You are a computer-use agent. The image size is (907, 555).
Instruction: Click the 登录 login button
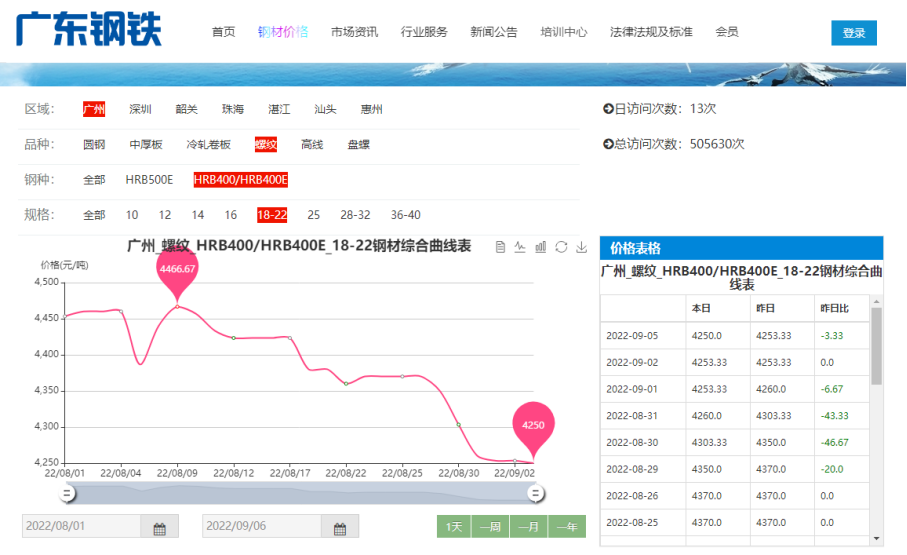(x=854, y=33)
